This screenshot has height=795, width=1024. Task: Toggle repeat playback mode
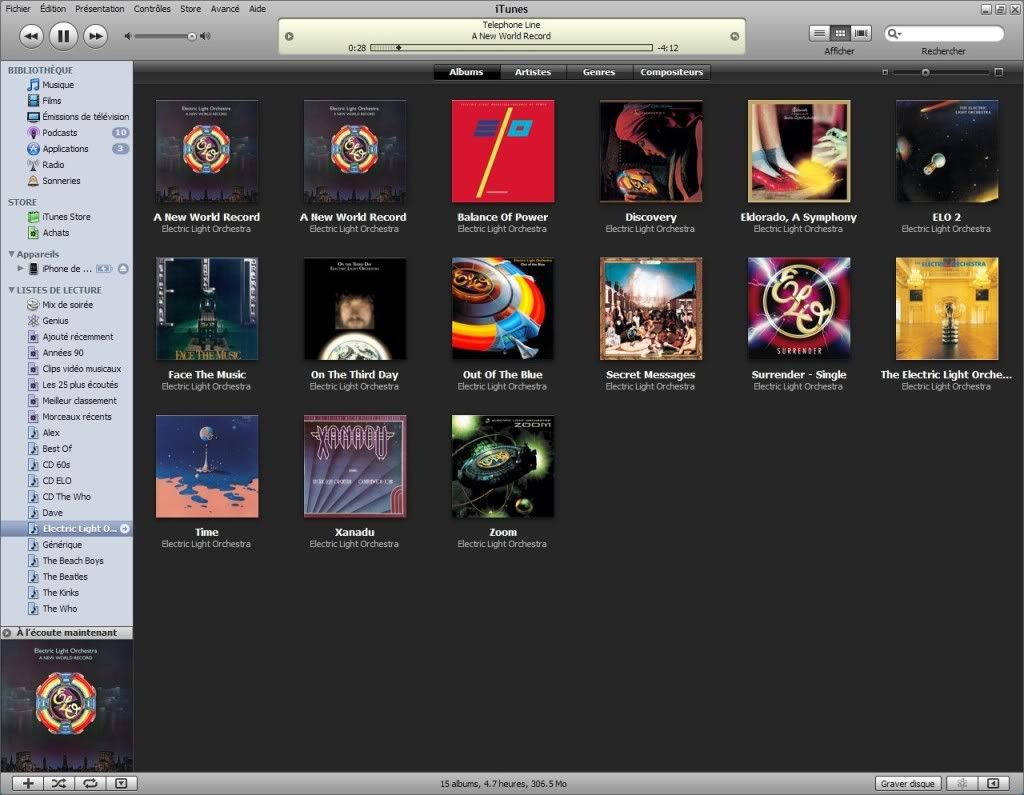tap(88, 783)
